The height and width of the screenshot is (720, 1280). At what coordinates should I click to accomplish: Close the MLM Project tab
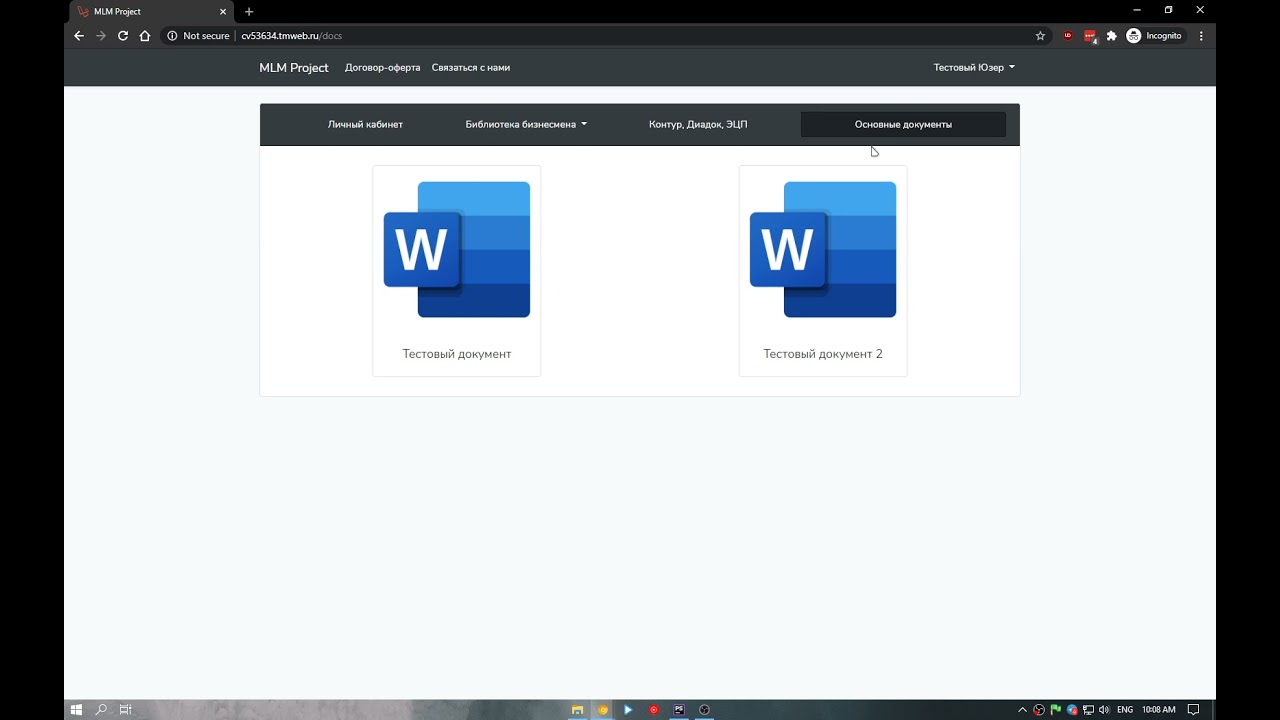pyautogui.click(x=223, y=12)
